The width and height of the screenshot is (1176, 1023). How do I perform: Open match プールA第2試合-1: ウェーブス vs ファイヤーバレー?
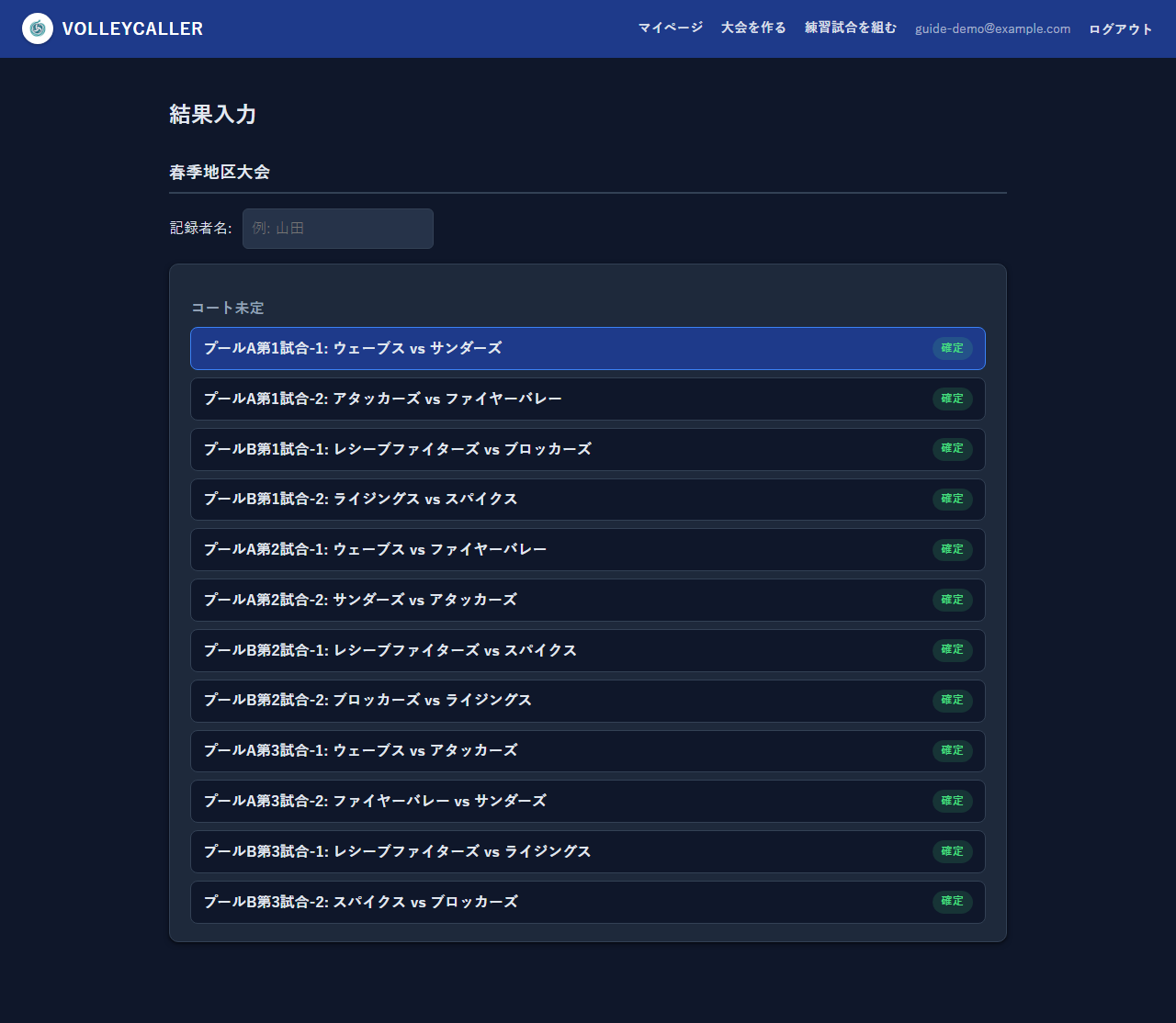(x=588, y=550)
